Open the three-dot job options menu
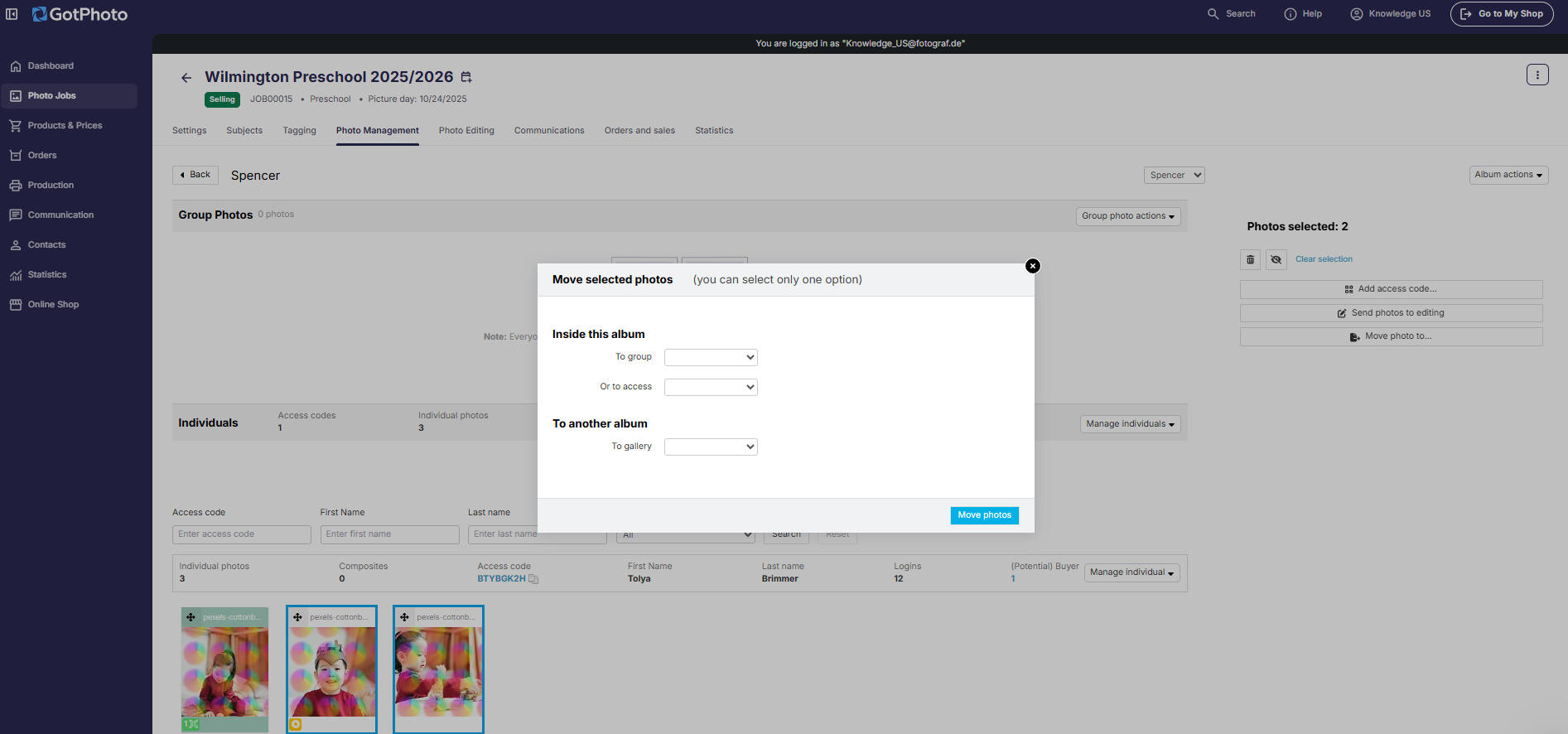The image size is (1568, 734). [x=1537, y=75]
